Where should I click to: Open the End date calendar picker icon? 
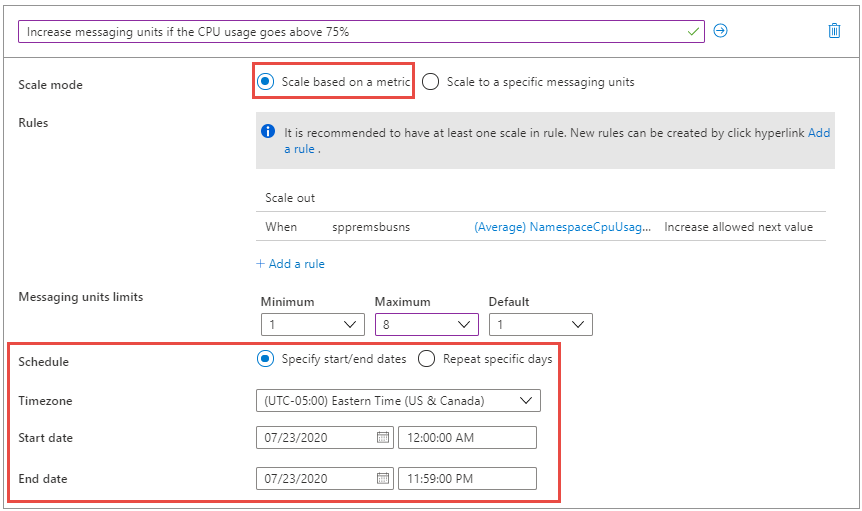(382, 479)
